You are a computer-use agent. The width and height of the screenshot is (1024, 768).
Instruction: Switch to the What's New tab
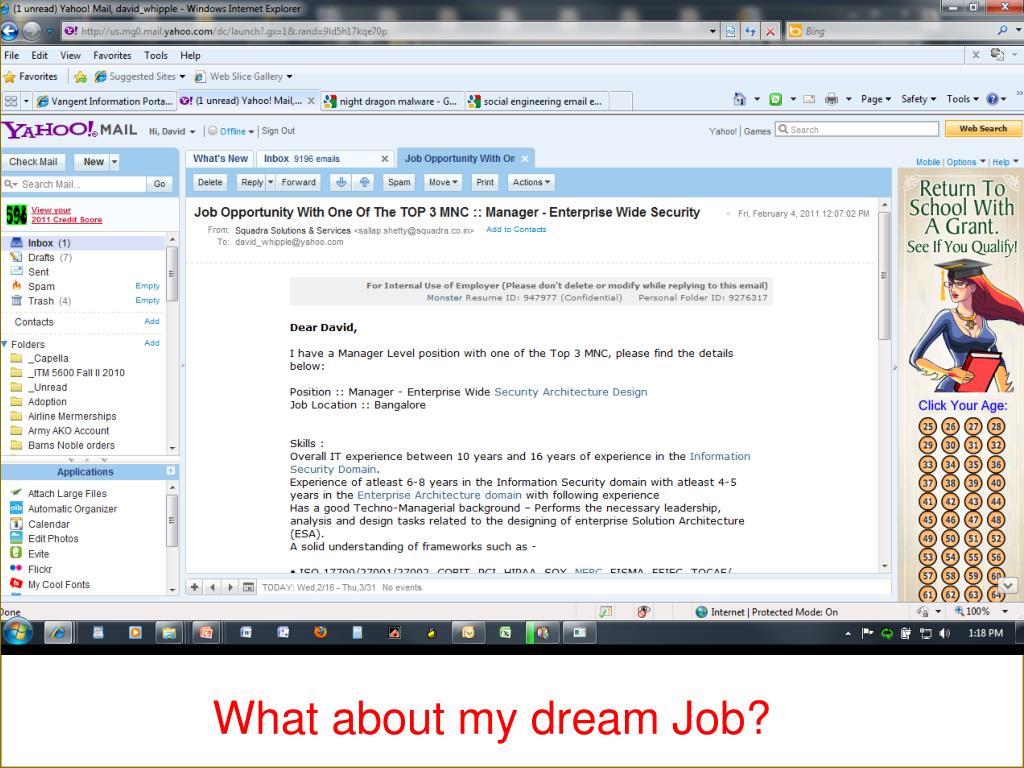pyautogui.click(x=220, y=159)
